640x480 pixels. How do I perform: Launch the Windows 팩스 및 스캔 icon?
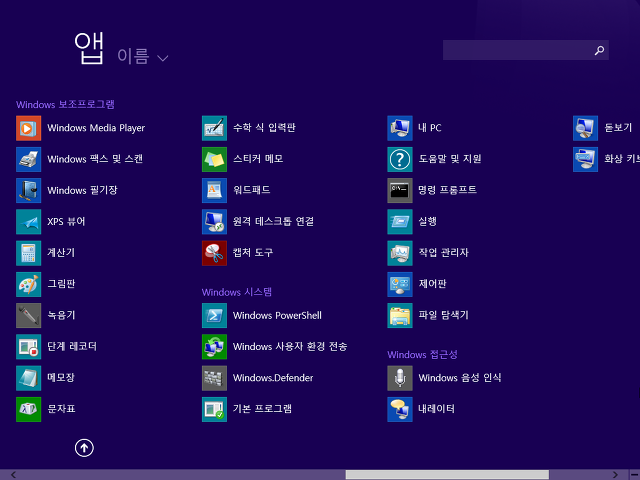click(29, 159)
